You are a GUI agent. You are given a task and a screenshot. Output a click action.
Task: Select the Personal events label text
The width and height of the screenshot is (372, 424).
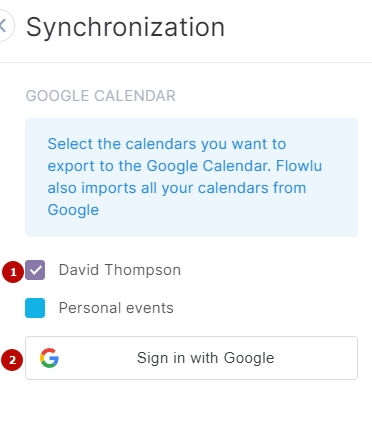pos(116,308)
